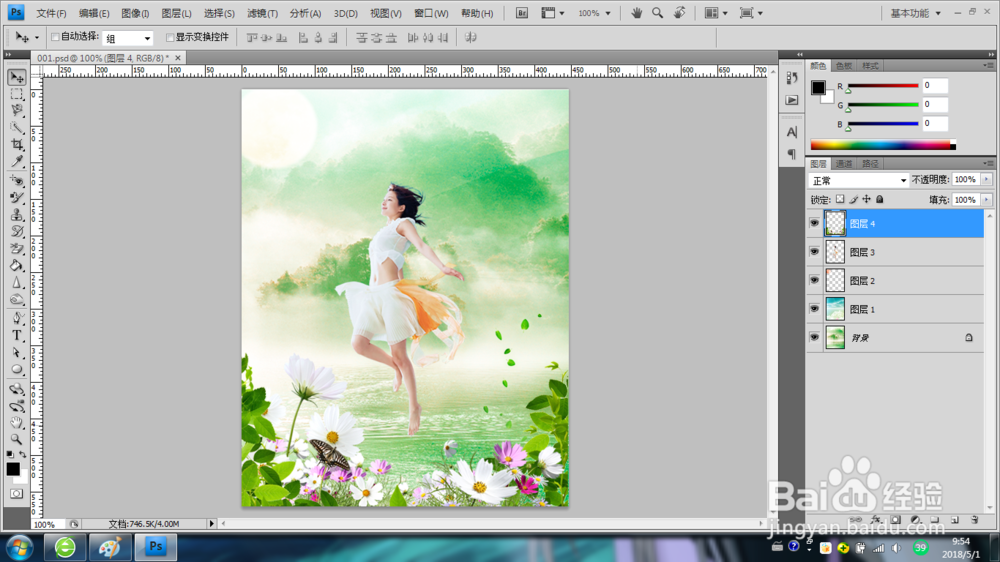Open Photoshop from the Windows taskbar
The image size is (1000, 562).
155,547
